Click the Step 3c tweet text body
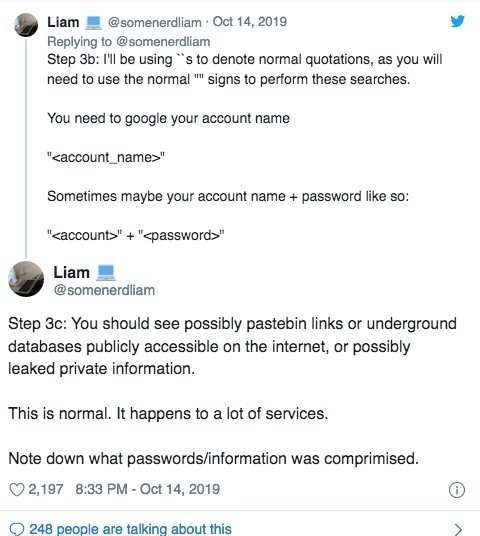Screen dimensions: 480x536 232,391
